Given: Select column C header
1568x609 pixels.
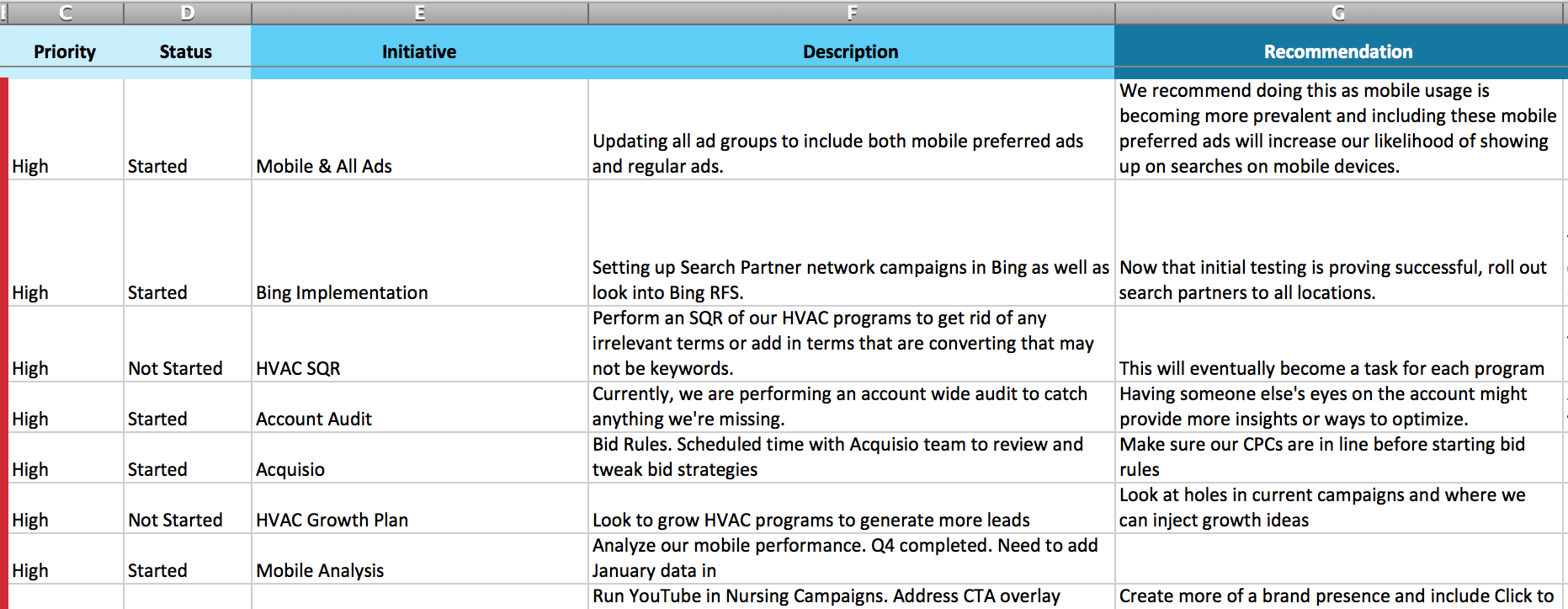Looking at the screenshot, I should [65, 13].
